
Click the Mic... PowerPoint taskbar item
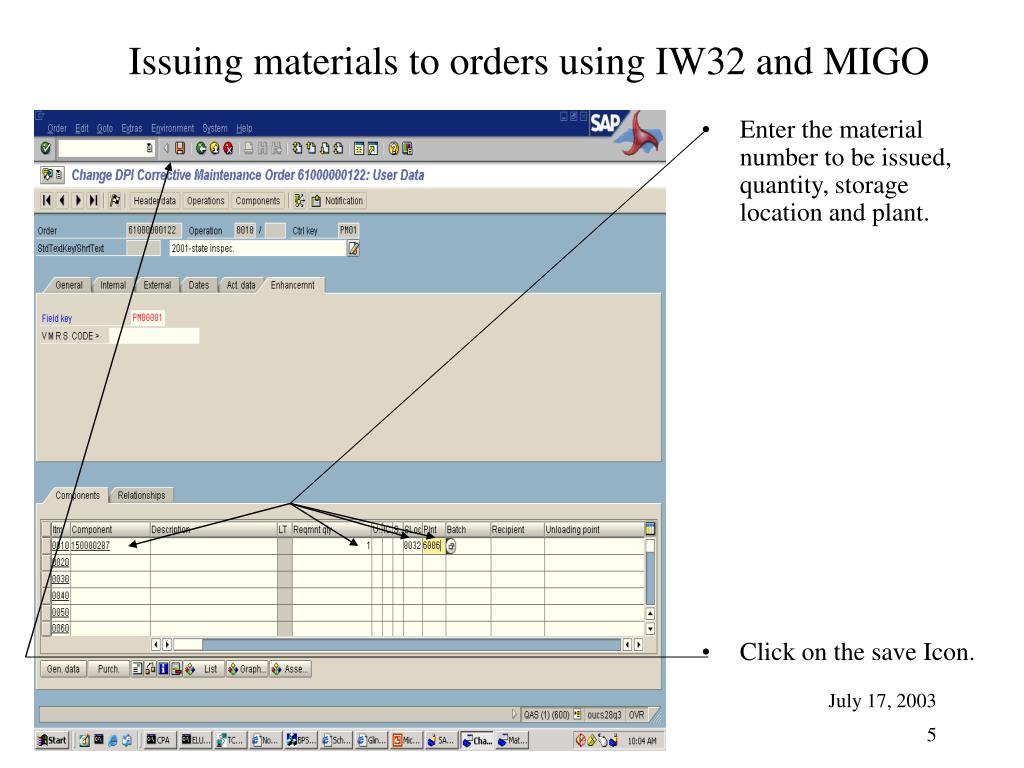(406, 740)
